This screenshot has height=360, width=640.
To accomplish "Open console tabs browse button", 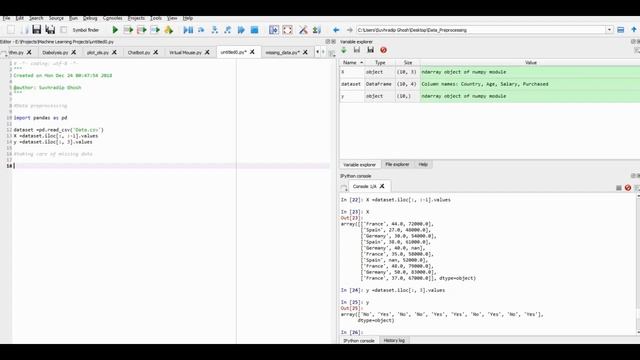I will (344, 187).
